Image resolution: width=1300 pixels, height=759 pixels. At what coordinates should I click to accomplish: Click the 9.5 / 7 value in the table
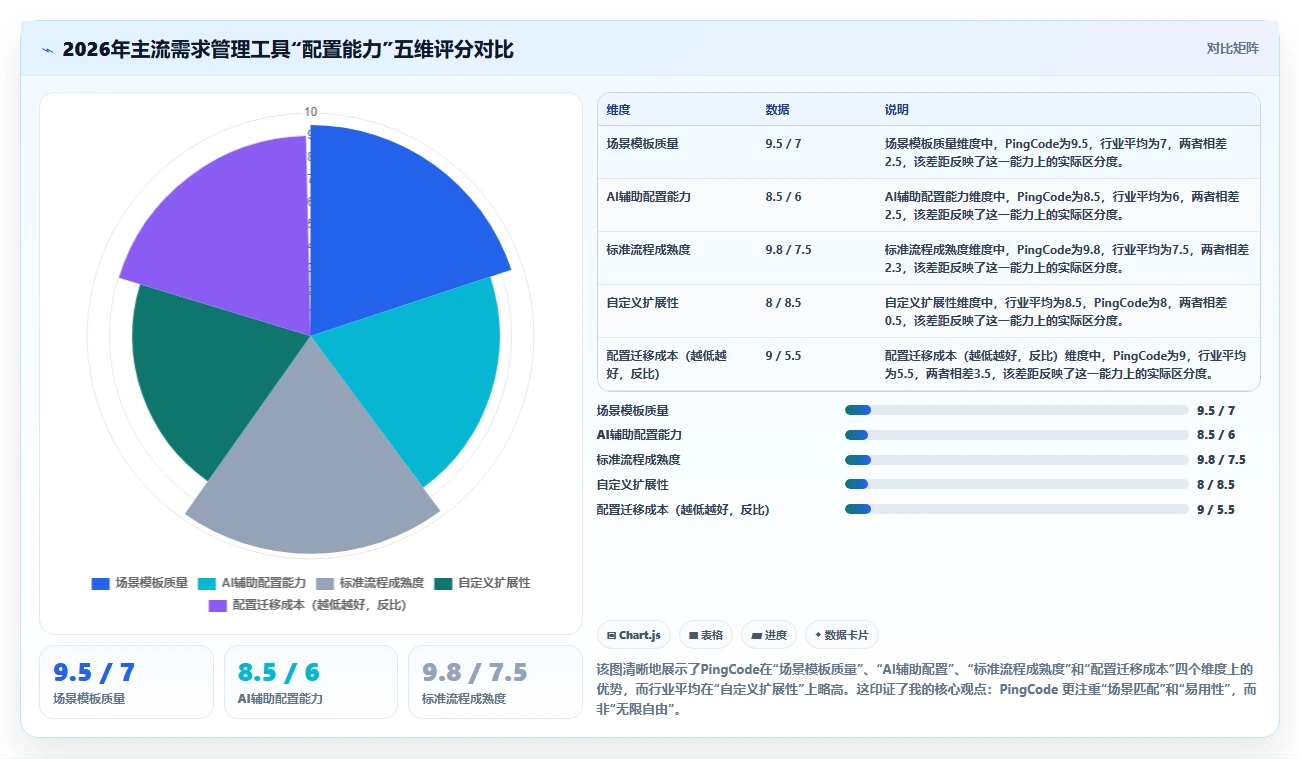click(783, 144)
